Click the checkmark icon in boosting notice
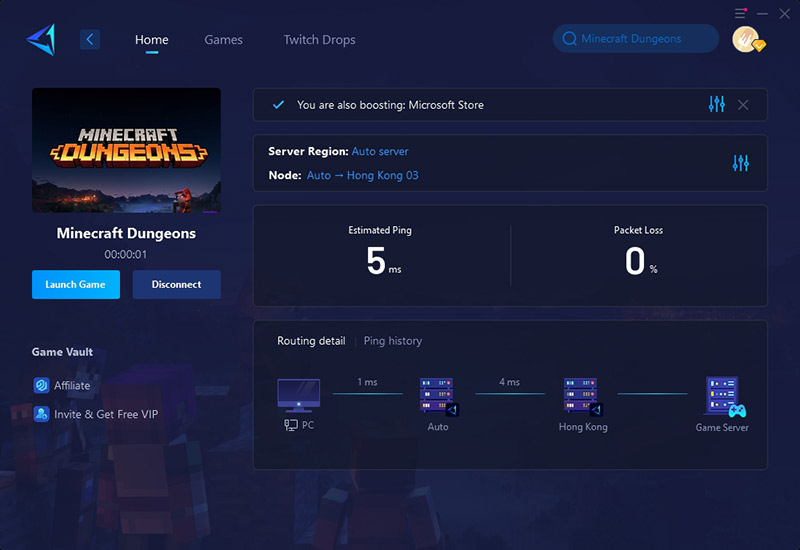Viewport: 800px width, 550px height. (278, 105)
